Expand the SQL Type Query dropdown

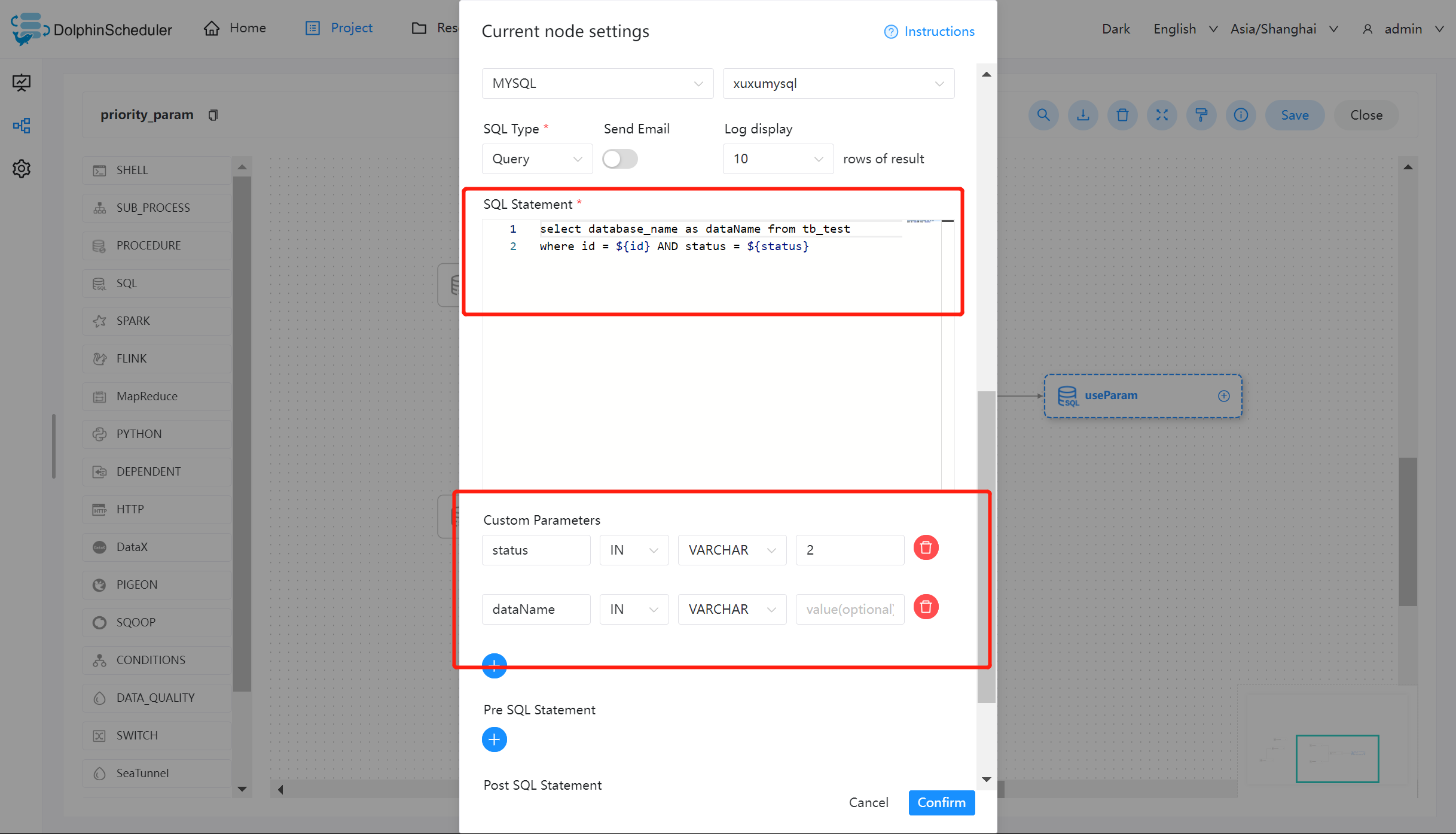pos(536,159)
